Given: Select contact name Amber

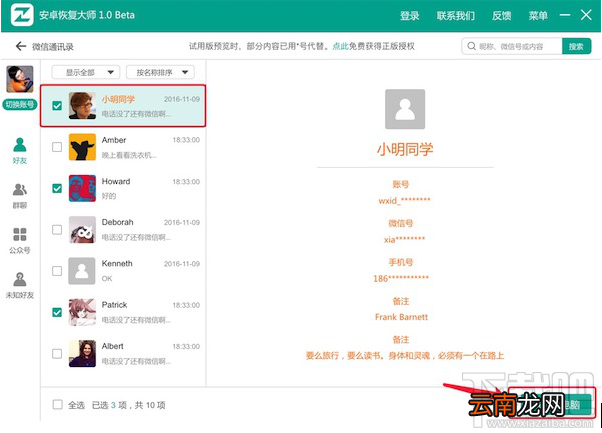Looking at the screenshot, I should [x=114, y=140].
